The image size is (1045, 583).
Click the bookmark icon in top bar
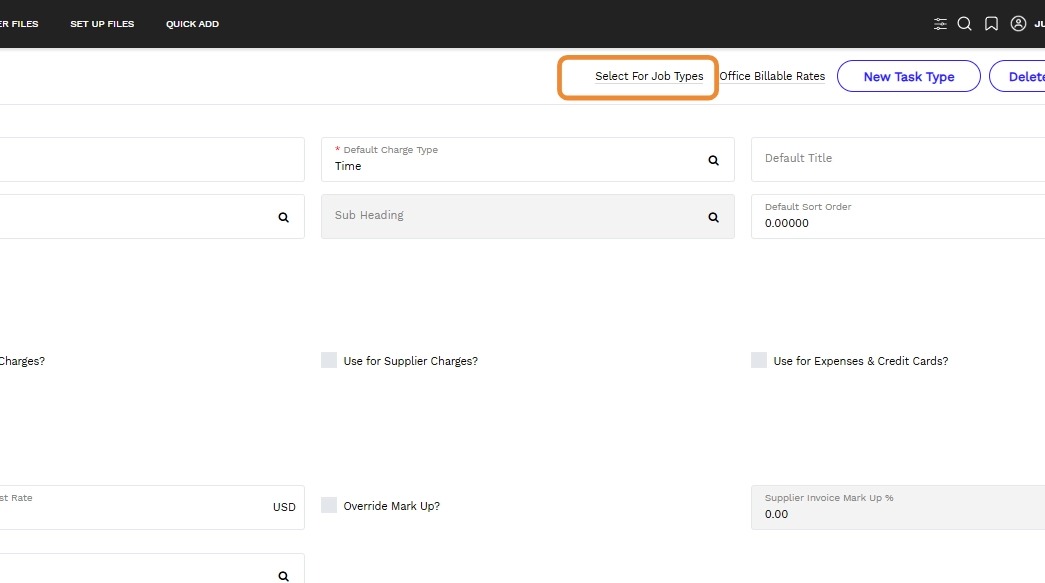tap(991, 24)
